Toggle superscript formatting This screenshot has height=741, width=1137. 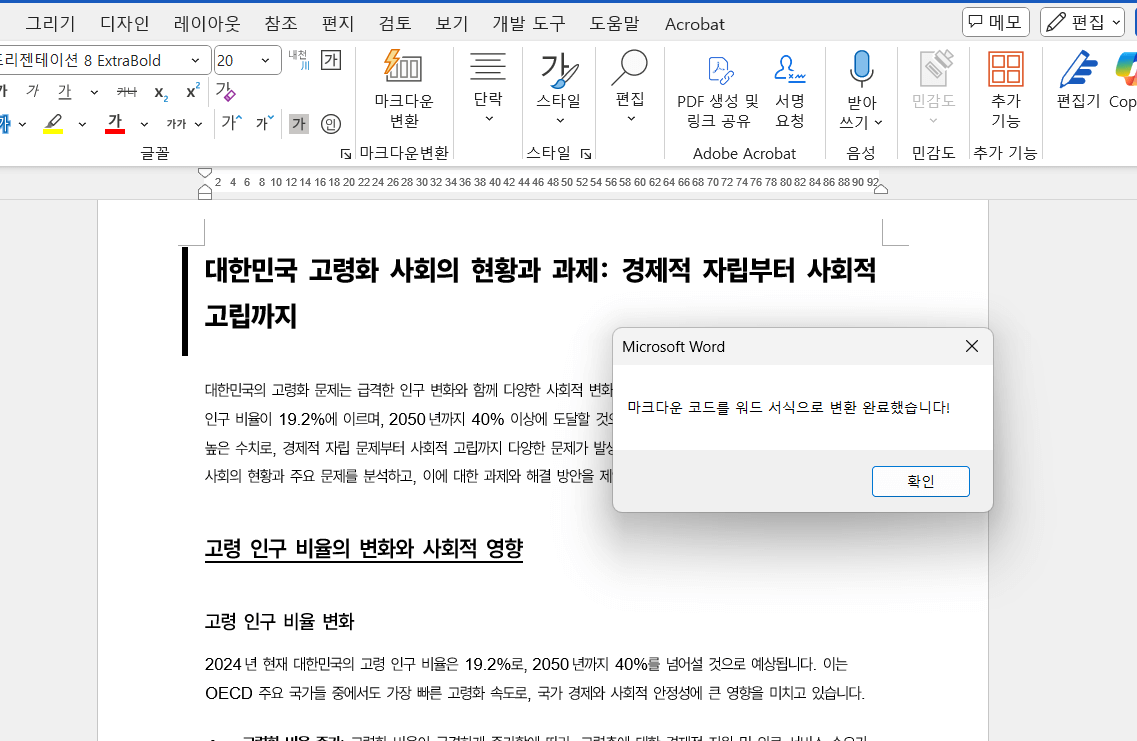pos(192,91)
